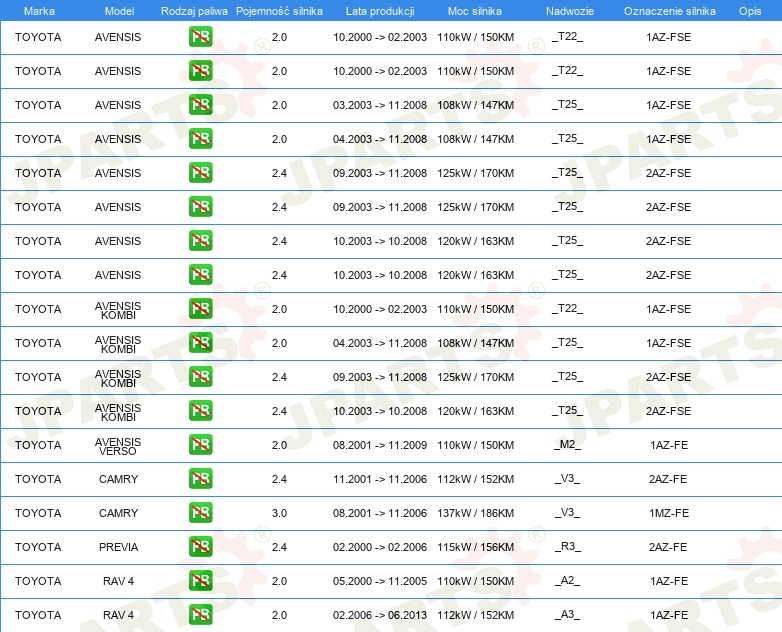The height and width of the screenshot is (632, 782).
Task: Click 'RAV 4' in the 02.2006 -> 06.2013 row
Action: click(x=118, y=615)
